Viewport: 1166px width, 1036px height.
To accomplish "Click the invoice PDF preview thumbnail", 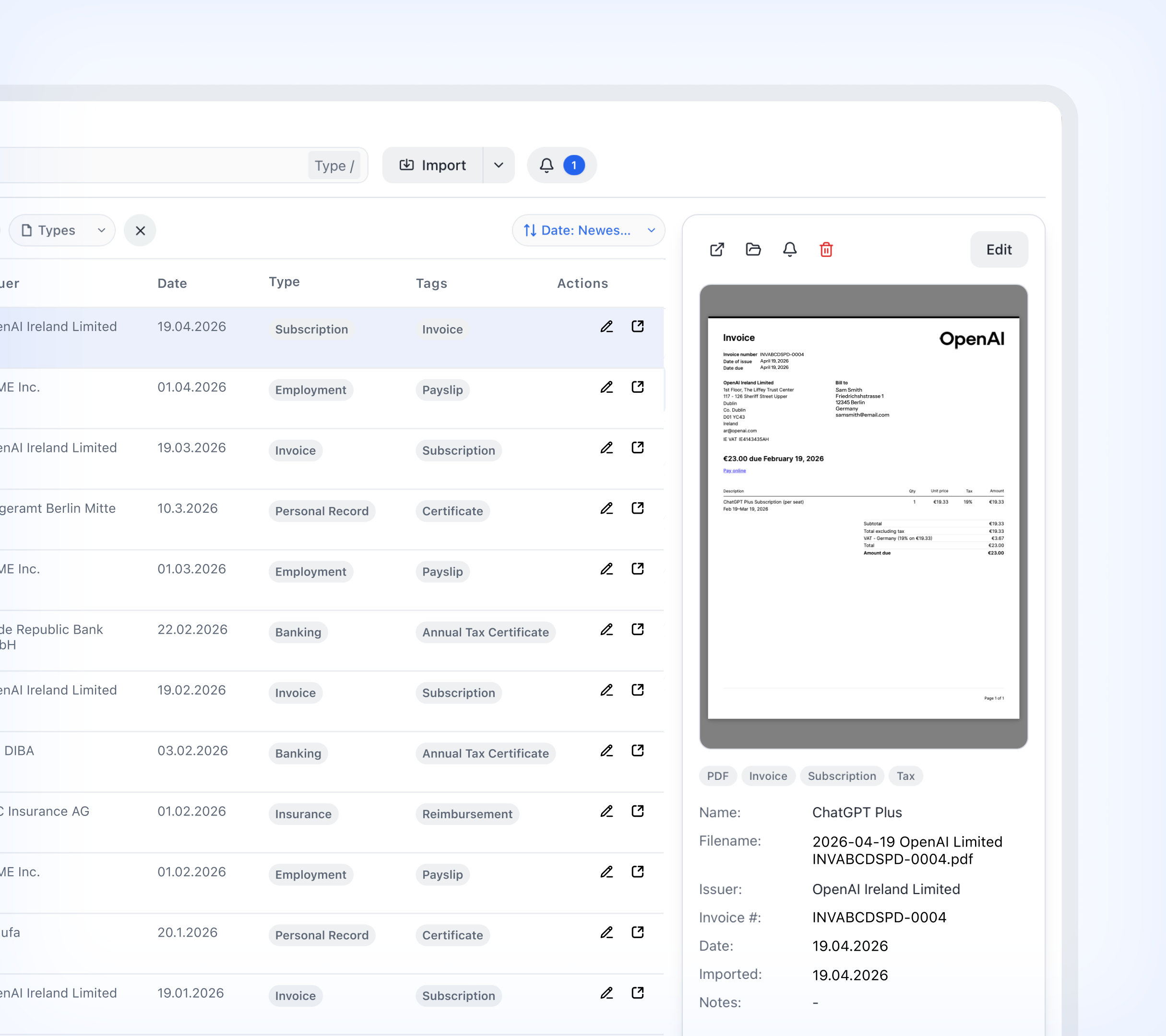I will pos(863,517).
